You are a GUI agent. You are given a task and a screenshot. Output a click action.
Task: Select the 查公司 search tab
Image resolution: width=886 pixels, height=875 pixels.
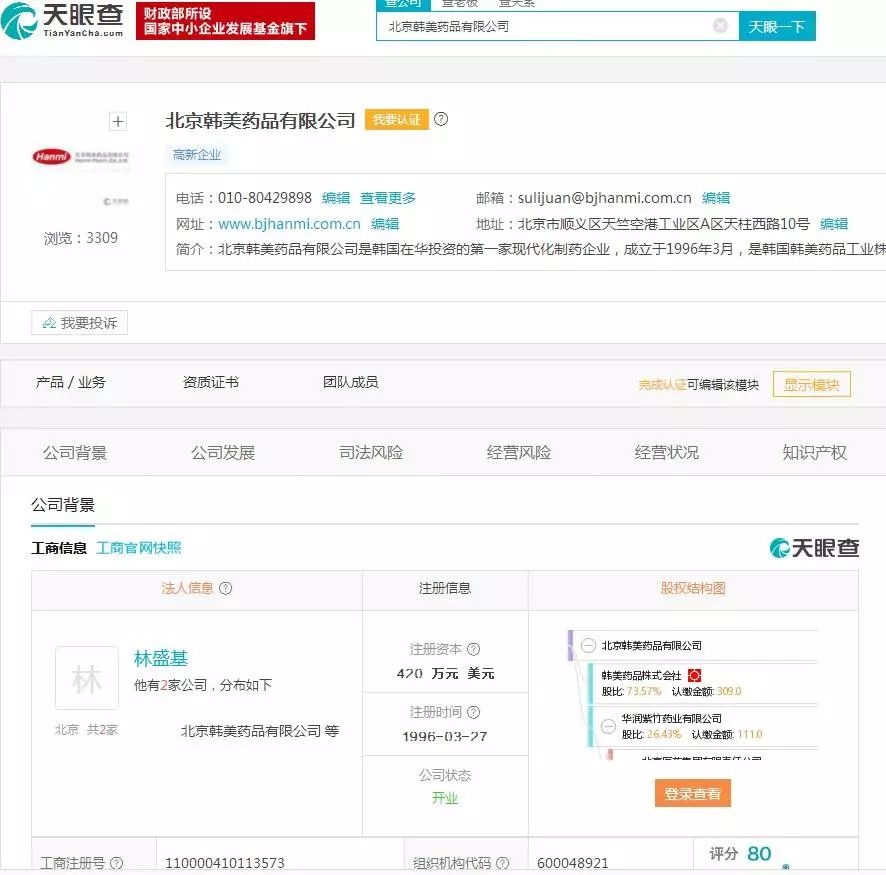(x=403, y=4)
